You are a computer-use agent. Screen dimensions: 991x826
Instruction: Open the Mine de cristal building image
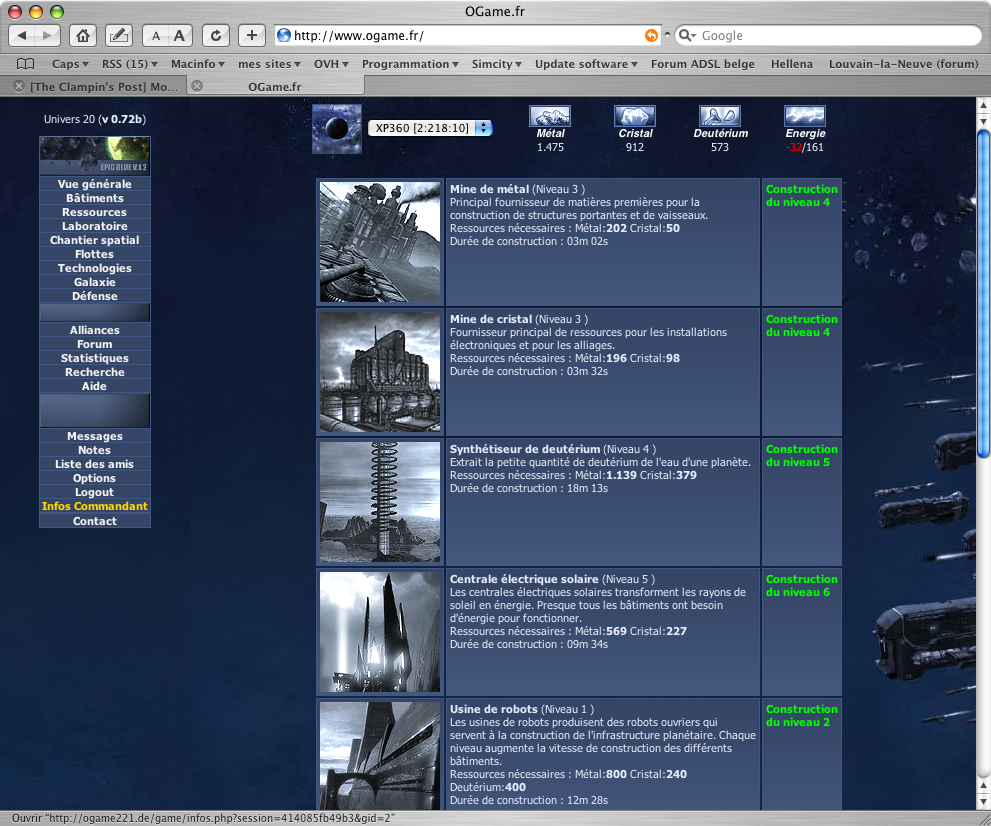380,372
